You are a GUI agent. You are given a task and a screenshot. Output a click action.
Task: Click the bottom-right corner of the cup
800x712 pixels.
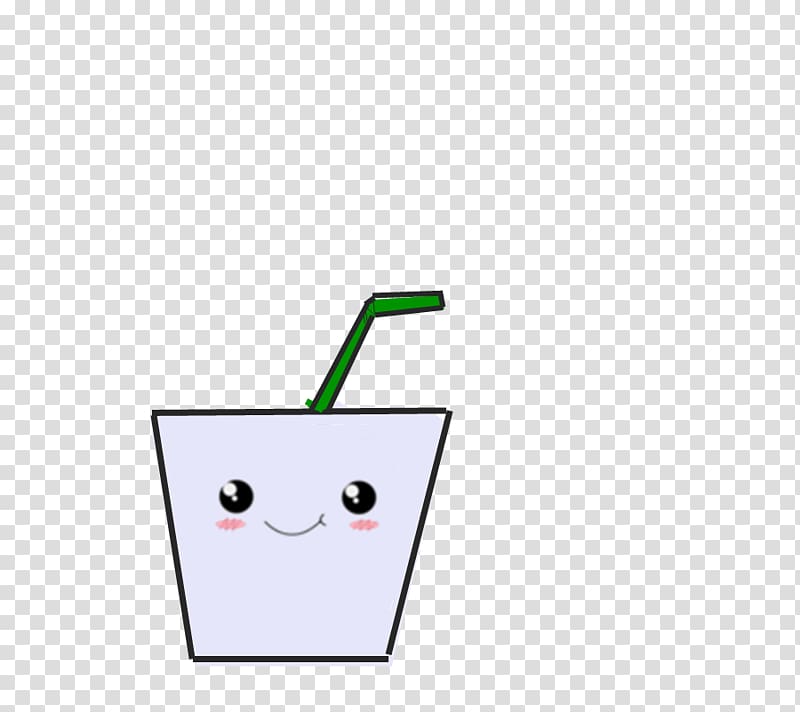pos(387,657)
